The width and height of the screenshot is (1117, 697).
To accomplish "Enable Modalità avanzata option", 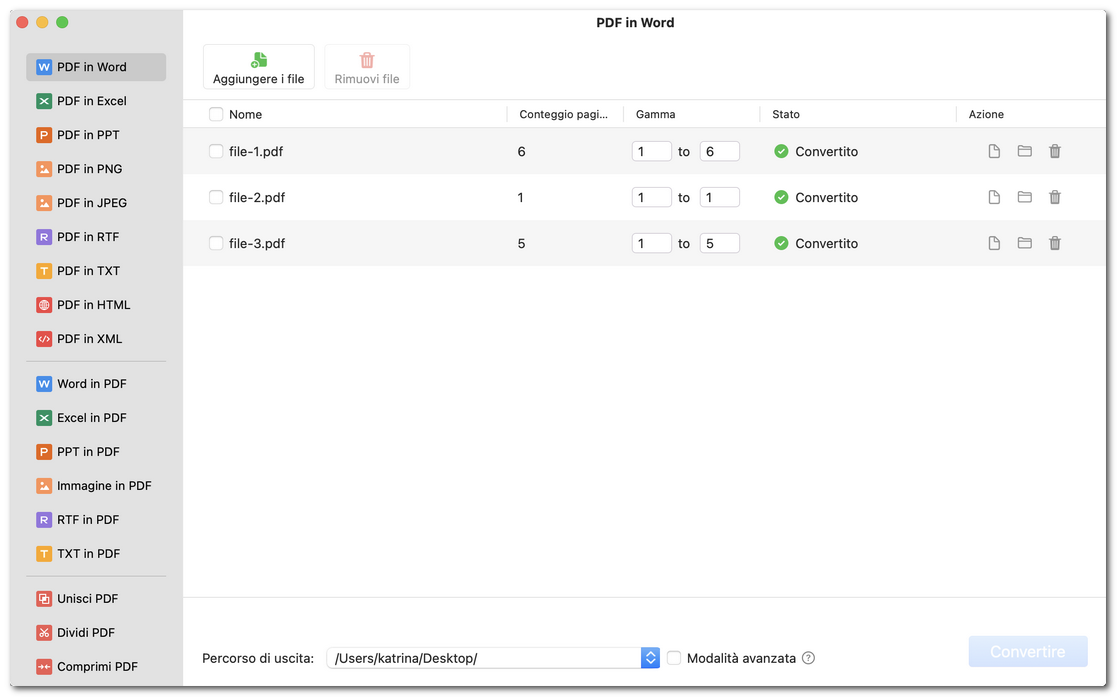I will click(x=673, y=657).
